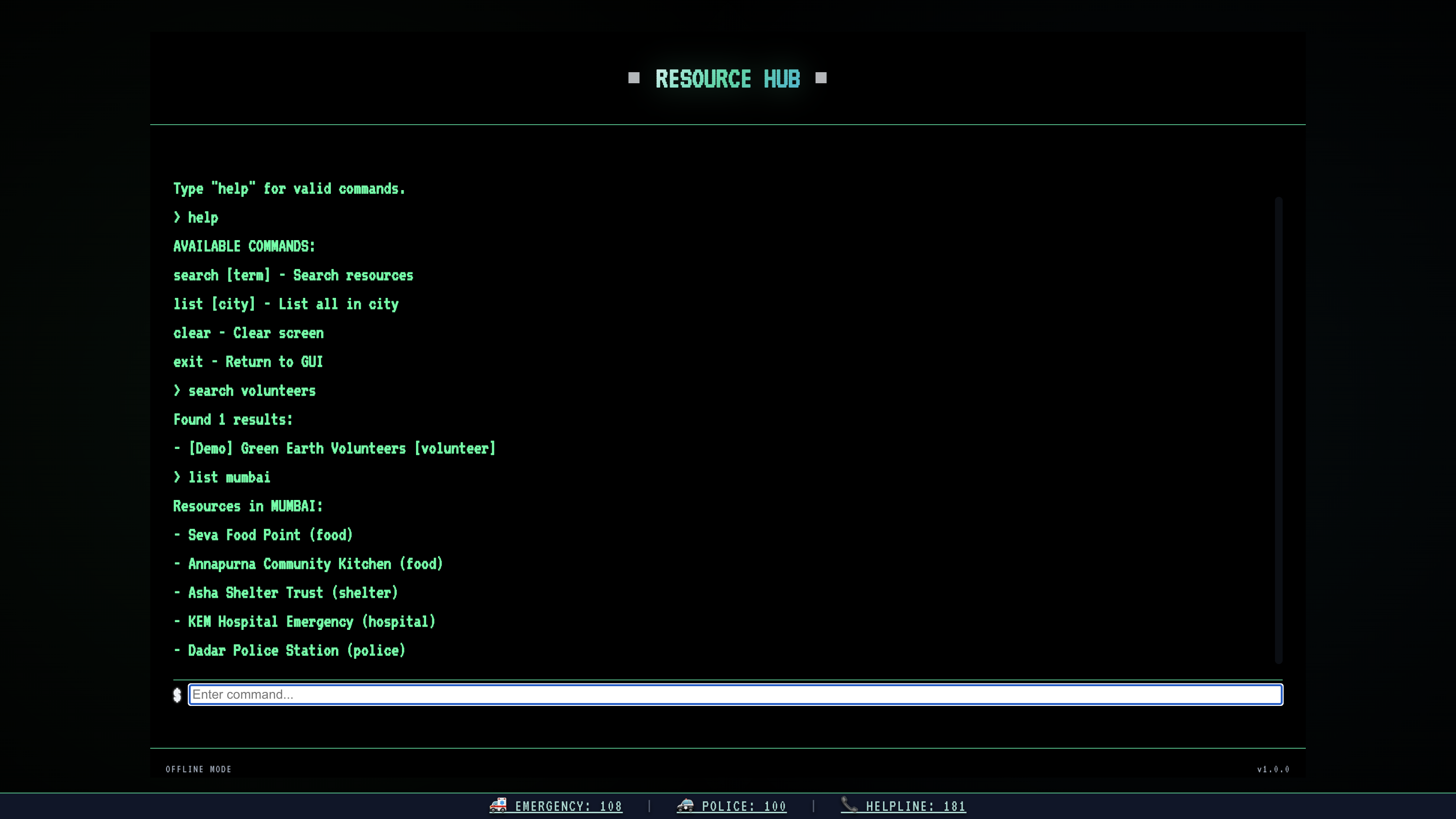The image size is (1456, 819).
Task: Select the KEM Hospital Emergency (hospital) line
Action: [x=305, y=621]
